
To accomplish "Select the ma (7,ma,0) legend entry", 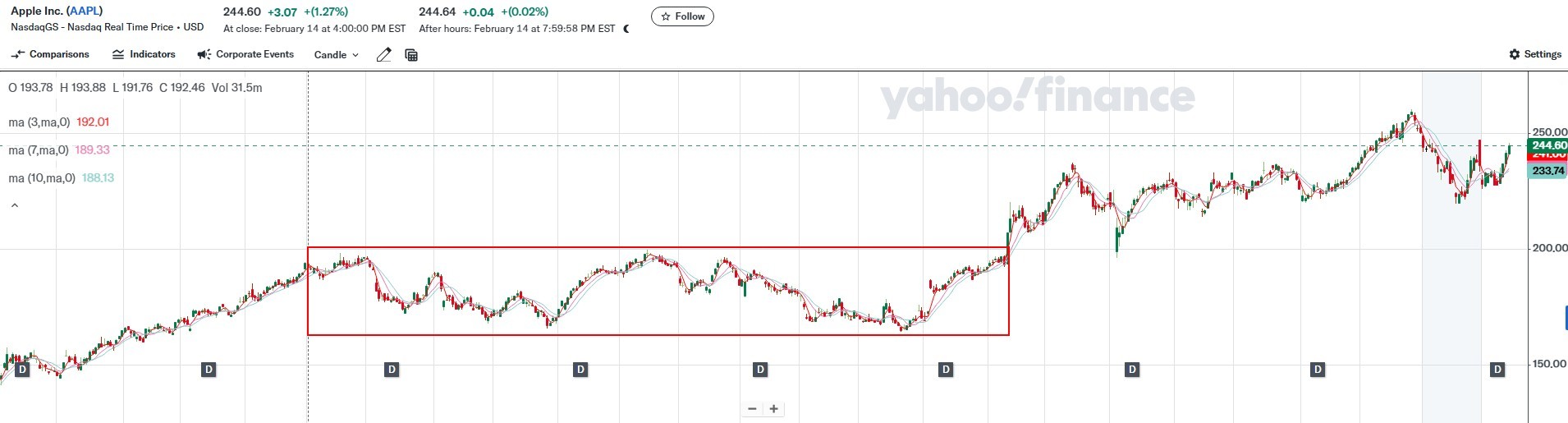I will tap(39, 150).
